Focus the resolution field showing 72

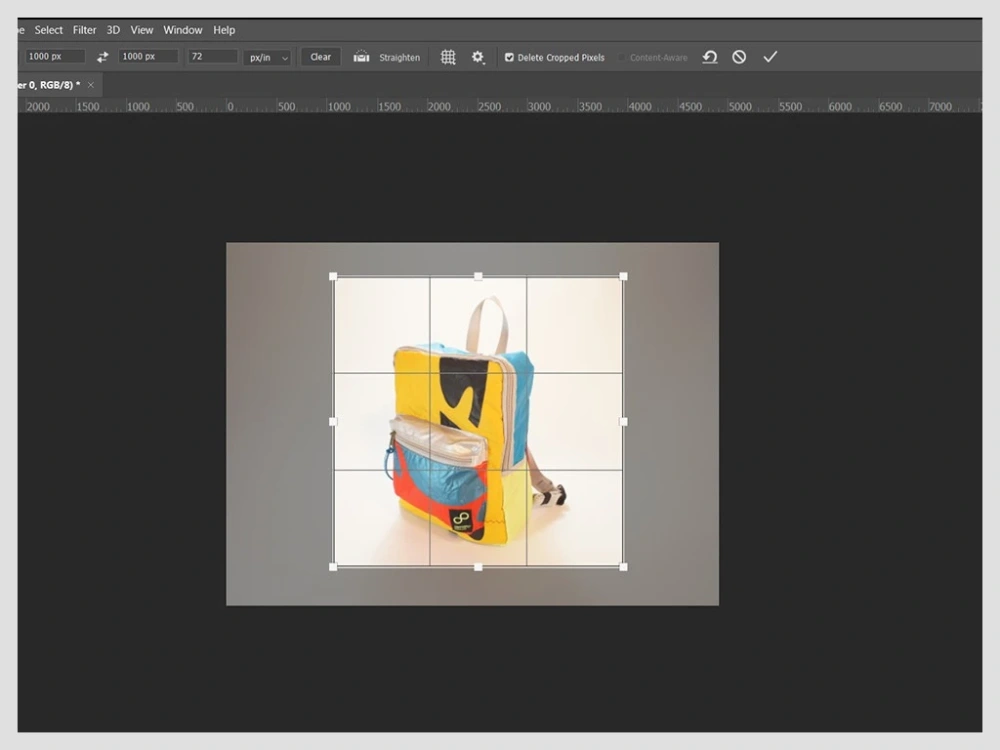click(213, 57)
